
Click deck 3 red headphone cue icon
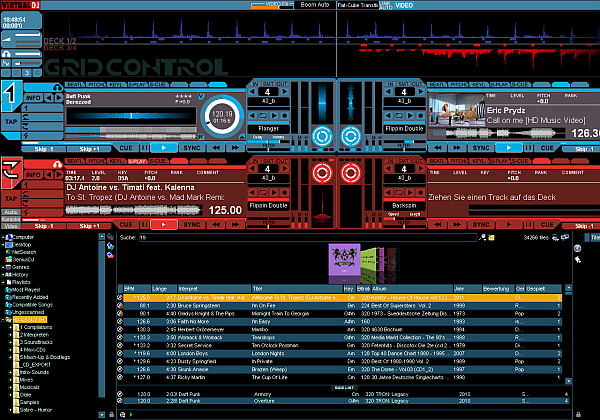pos(57,164)
